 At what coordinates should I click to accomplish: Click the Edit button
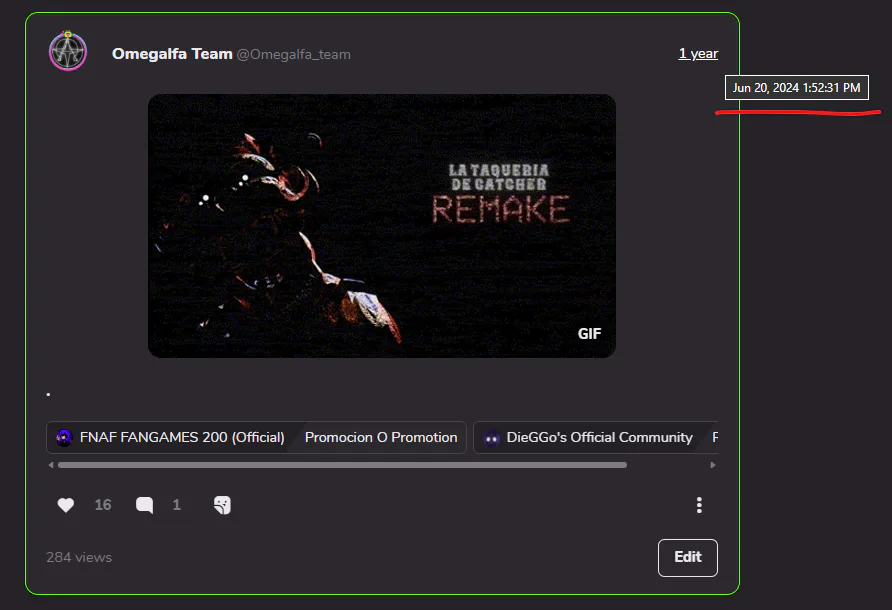coord(688,557)
